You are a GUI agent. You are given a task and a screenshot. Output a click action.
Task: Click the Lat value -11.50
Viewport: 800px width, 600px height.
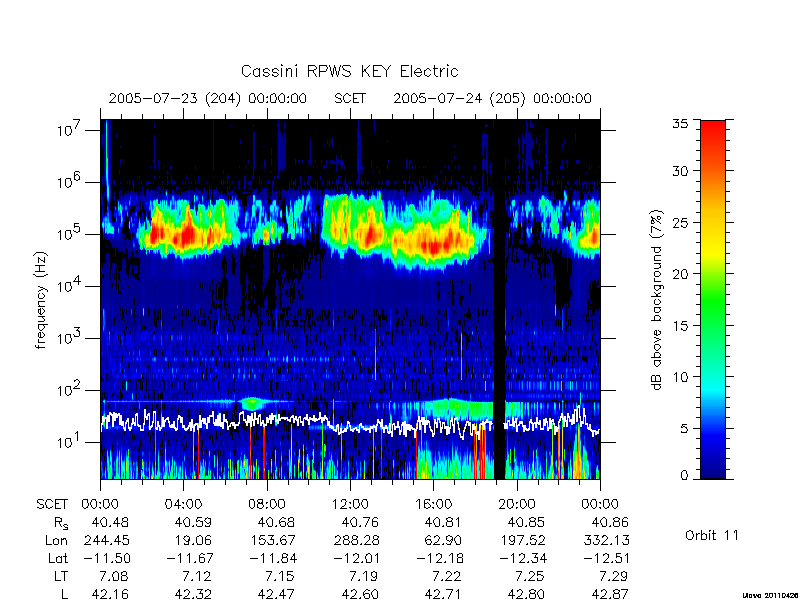(107, 558)
